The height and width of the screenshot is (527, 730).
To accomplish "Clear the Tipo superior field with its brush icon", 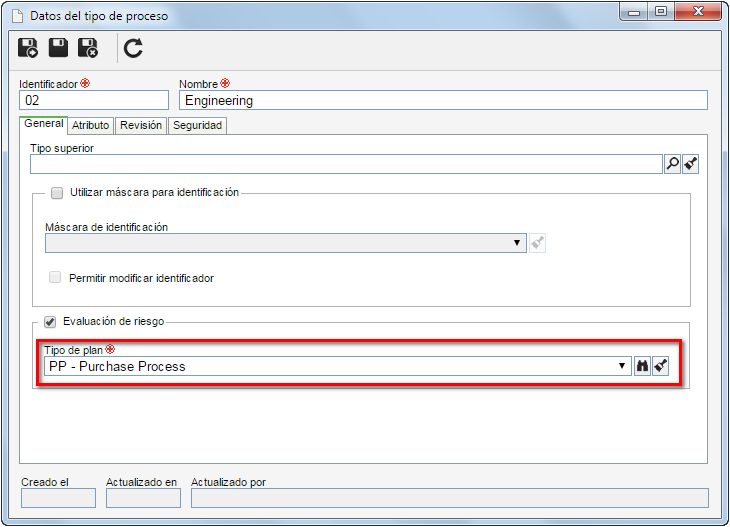I will point(691,164).
